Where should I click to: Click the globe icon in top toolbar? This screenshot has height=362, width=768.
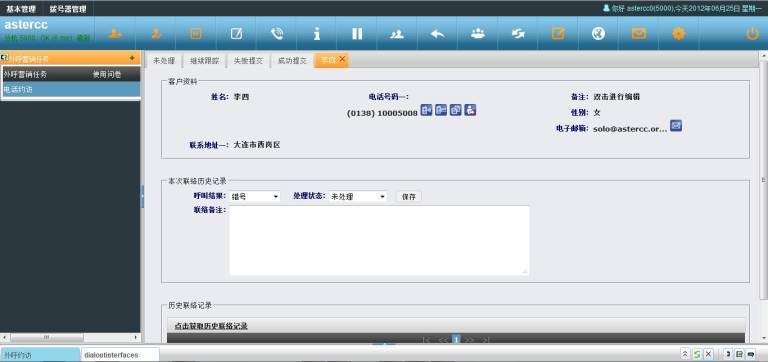coord(598,33)
